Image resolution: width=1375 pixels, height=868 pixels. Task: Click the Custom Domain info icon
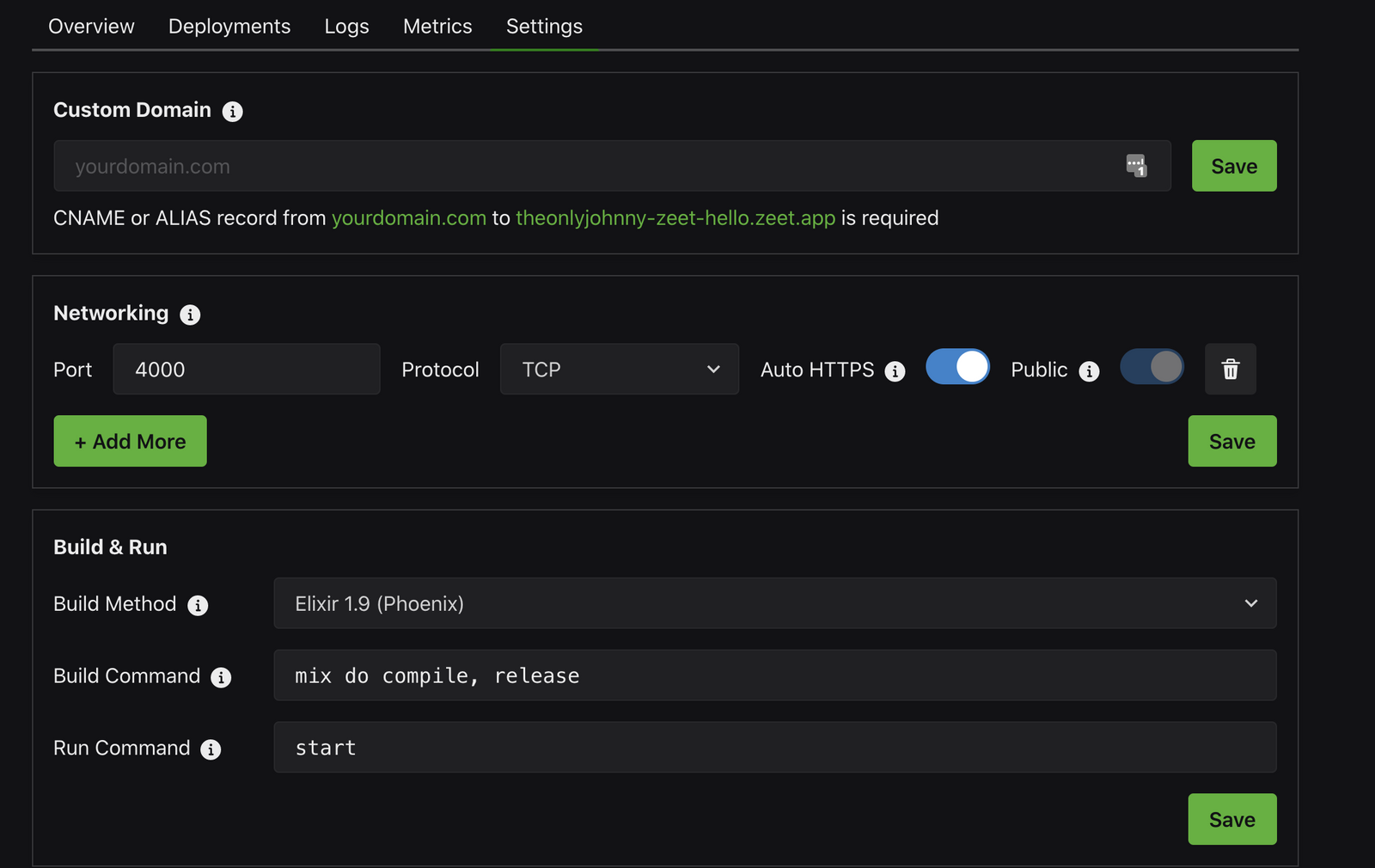(x=232, y=112)
